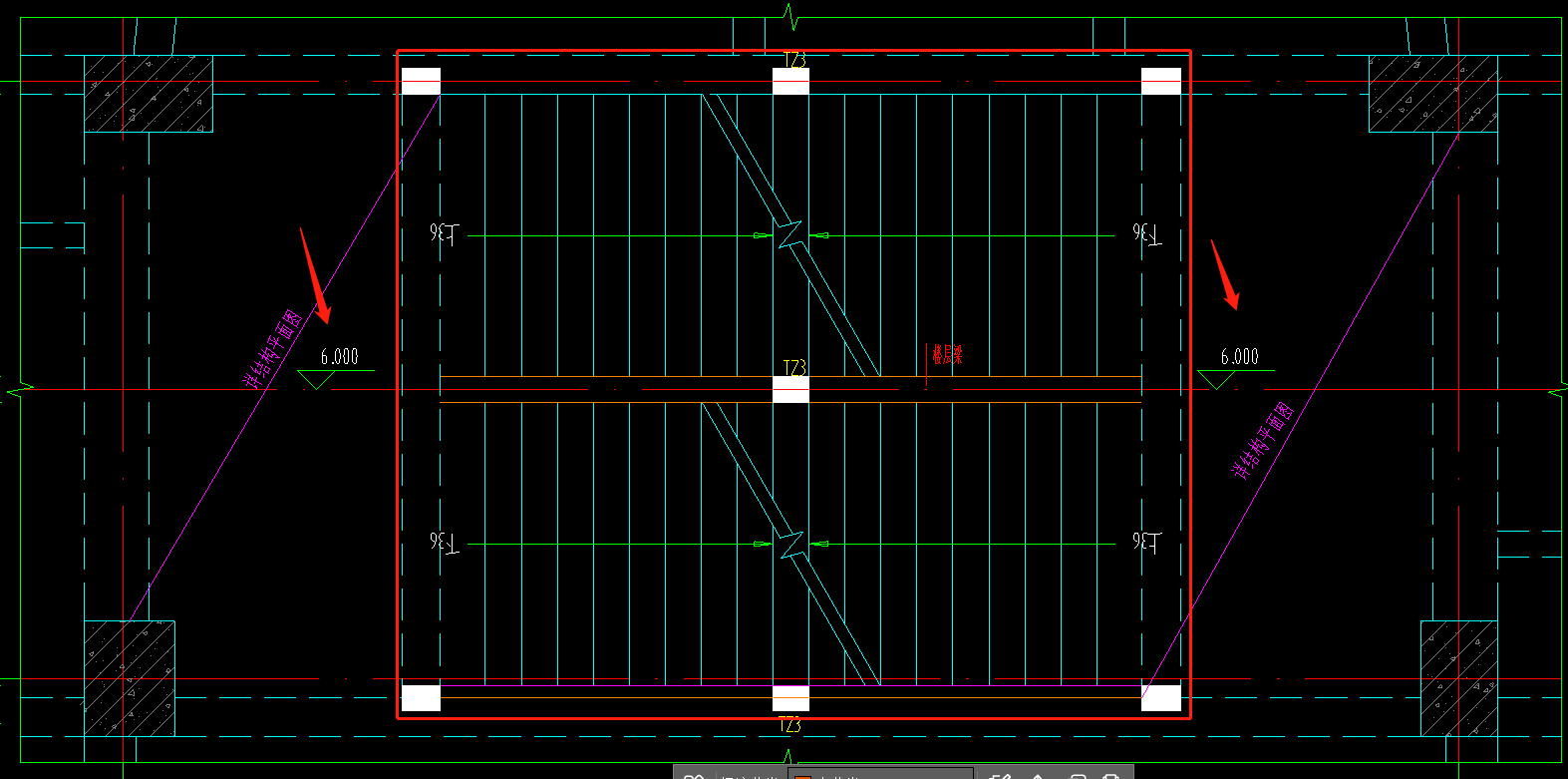The height and width of the screenshot is (779, 1568).
Task: Select the right magenta 详结构平面图 diagonal text
Action: click(1264, 440)
